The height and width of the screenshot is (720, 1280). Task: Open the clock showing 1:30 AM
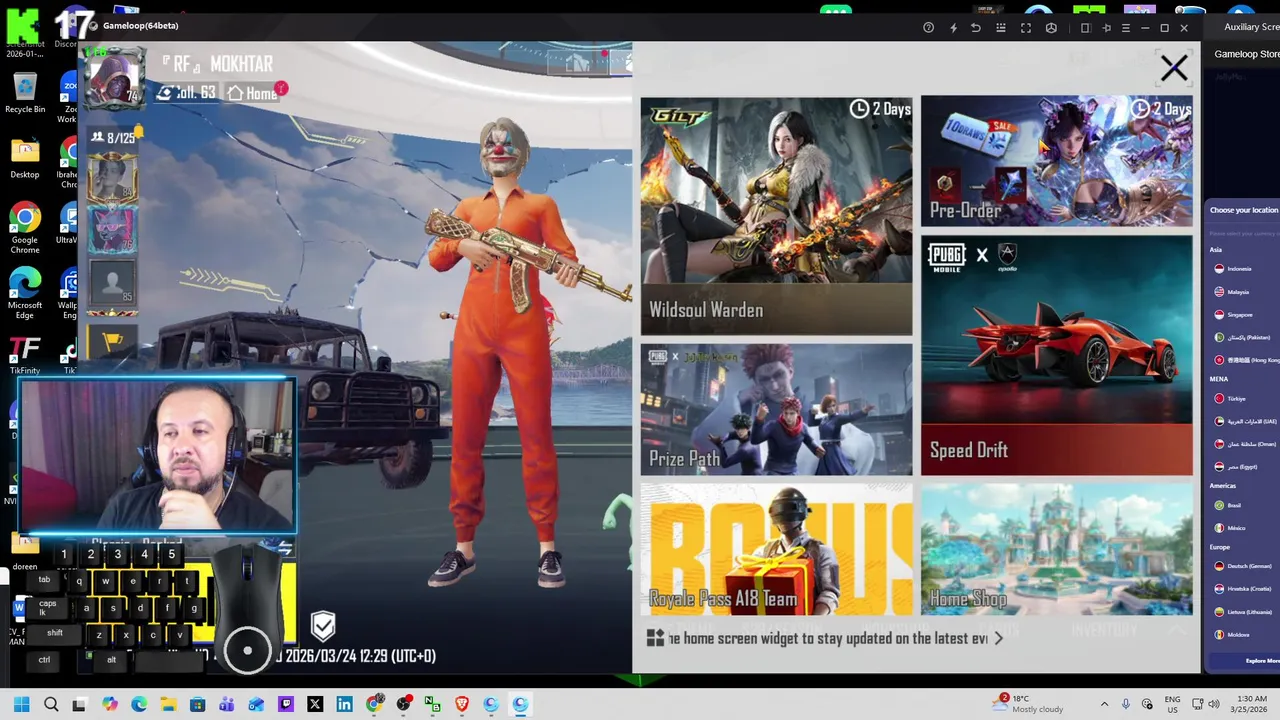click(x=1251, y=704)
